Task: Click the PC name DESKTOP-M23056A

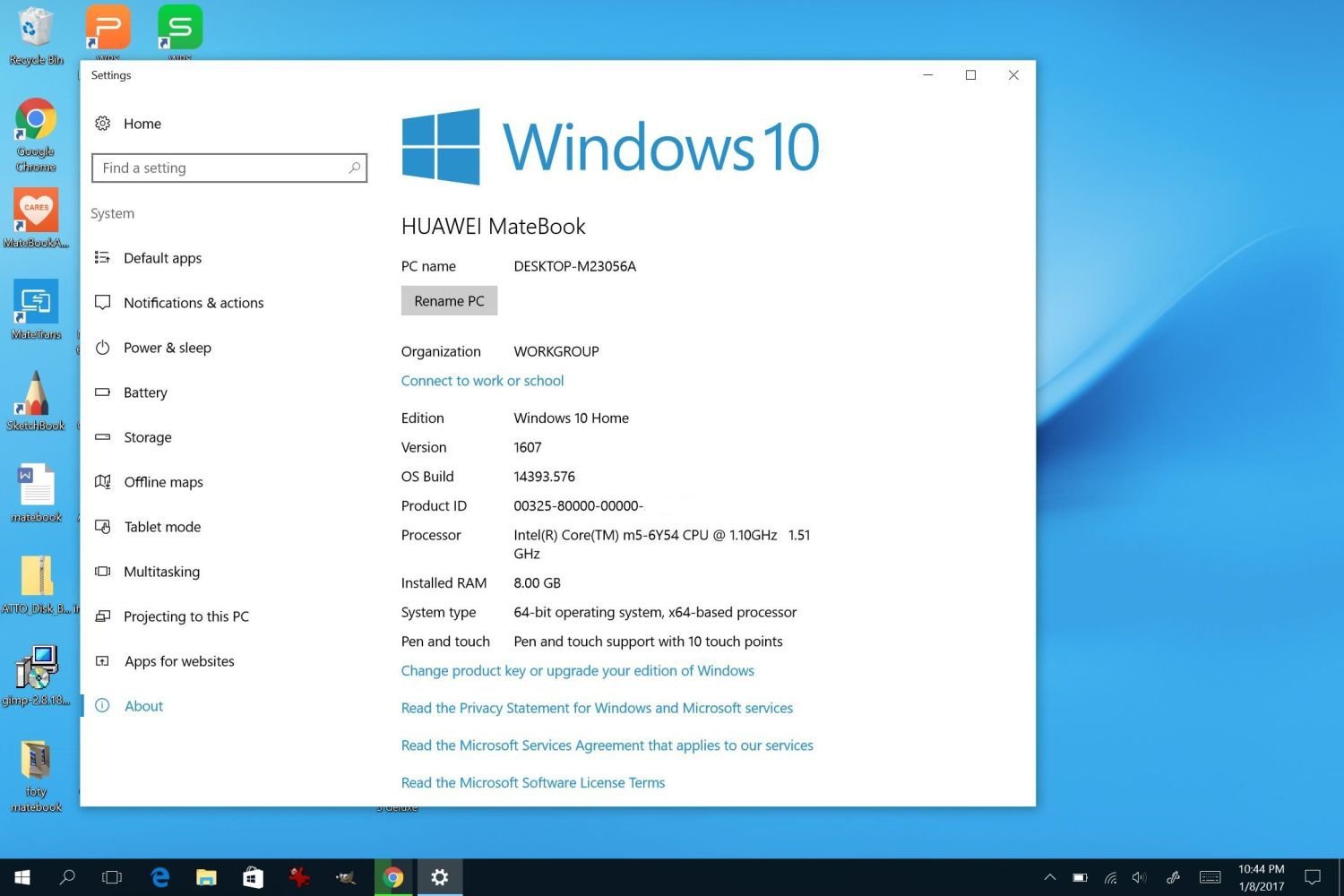Action: 574,266
